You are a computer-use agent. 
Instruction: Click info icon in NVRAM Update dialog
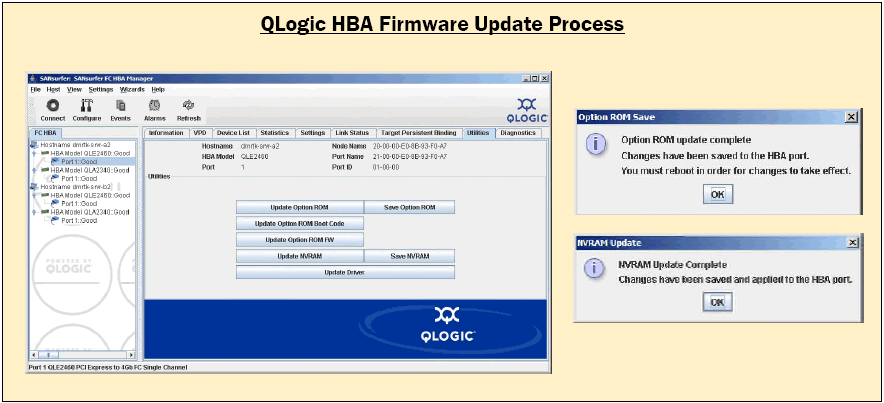pyautogui.click(x=596, y=269)
